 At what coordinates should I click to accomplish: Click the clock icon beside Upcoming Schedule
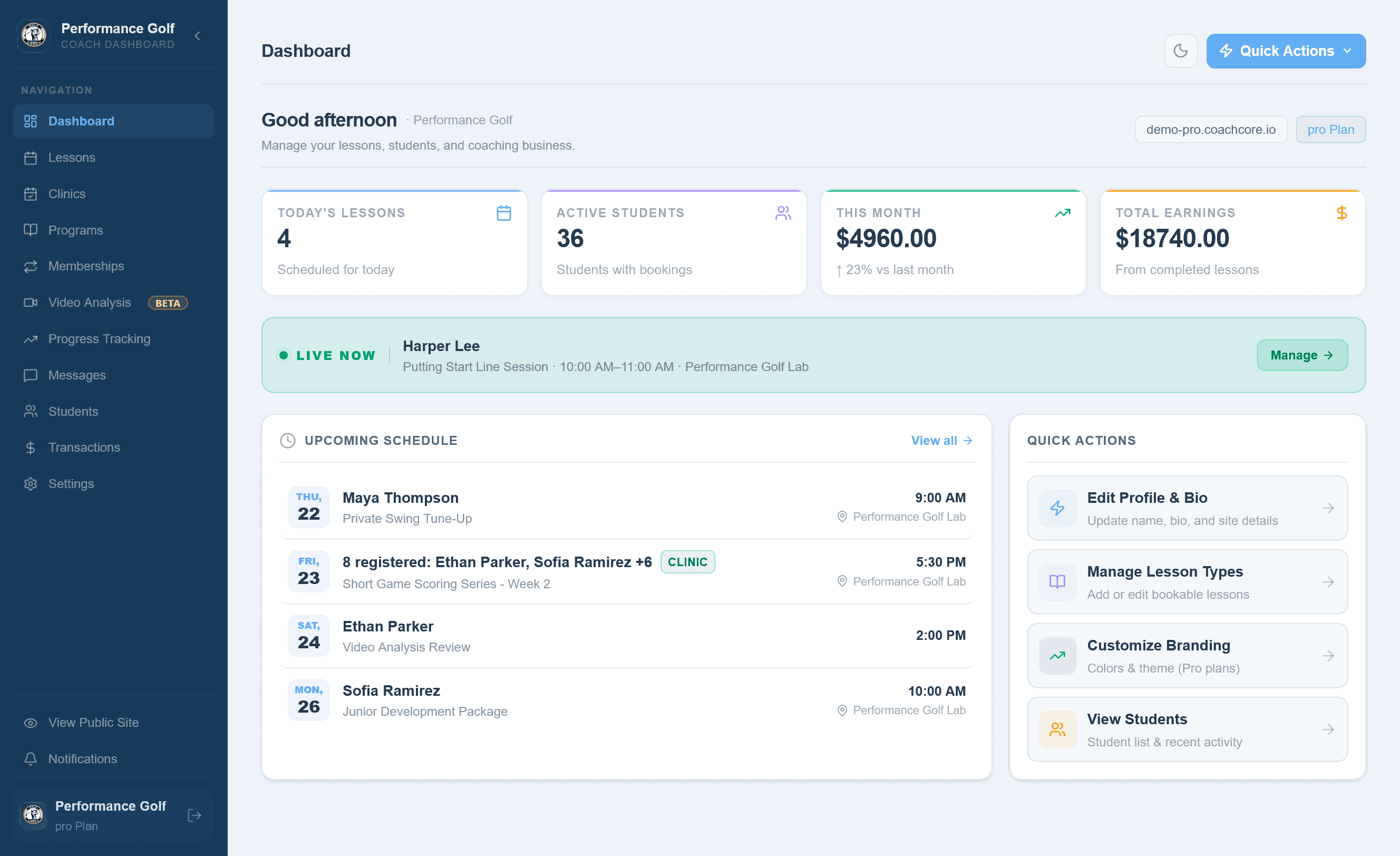click(288, 441)
